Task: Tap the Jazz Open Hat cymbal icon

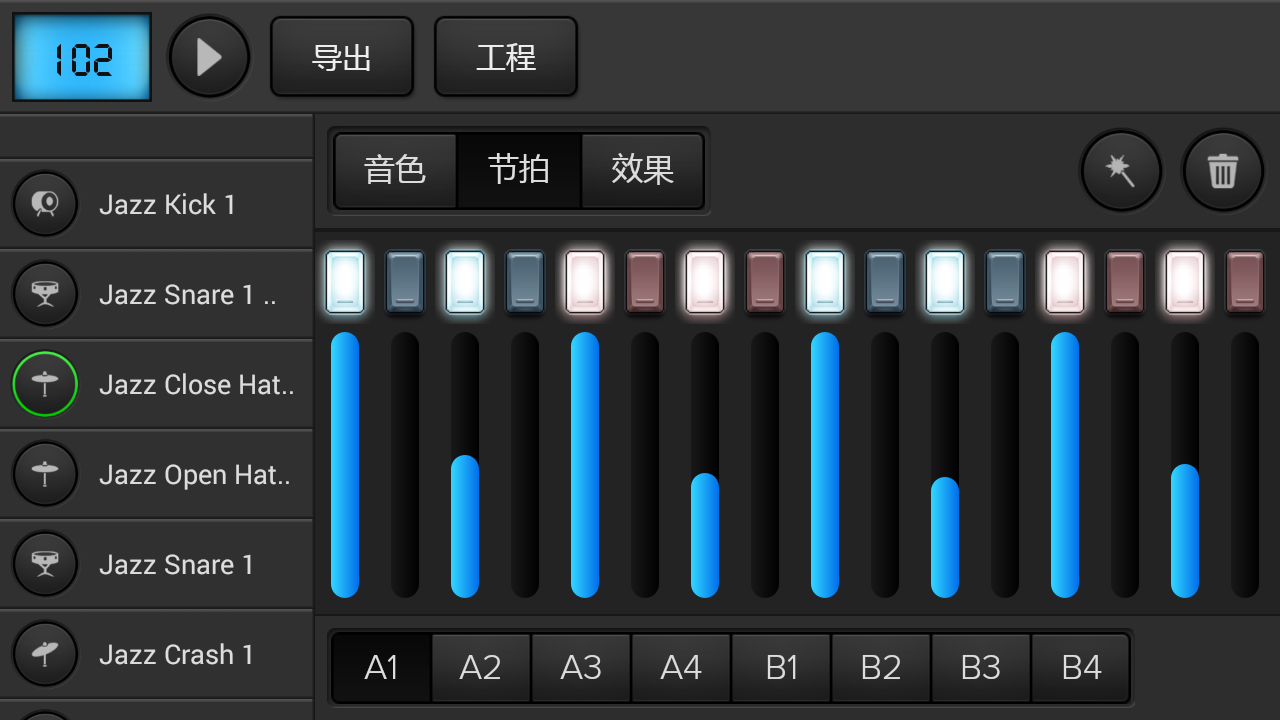Action: (45, 474)
